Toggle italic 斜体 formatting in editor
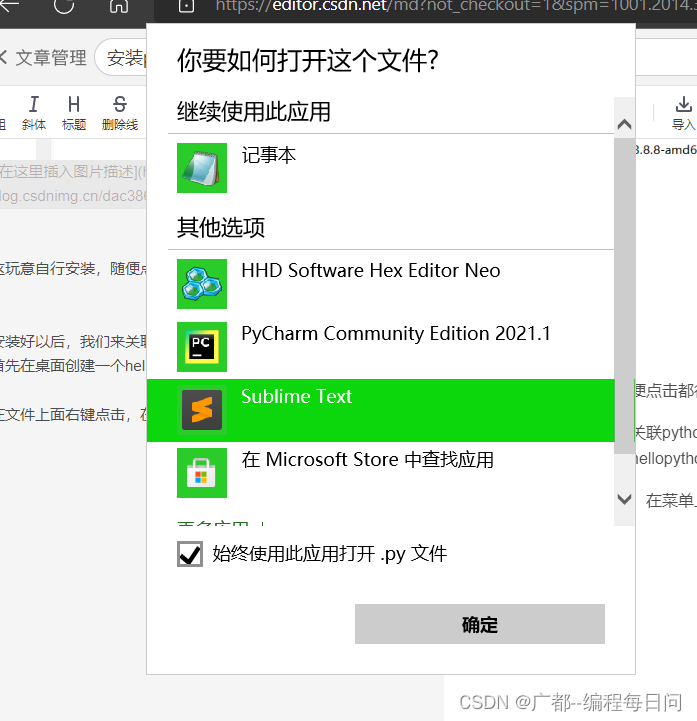 click(x=34, y=113)
